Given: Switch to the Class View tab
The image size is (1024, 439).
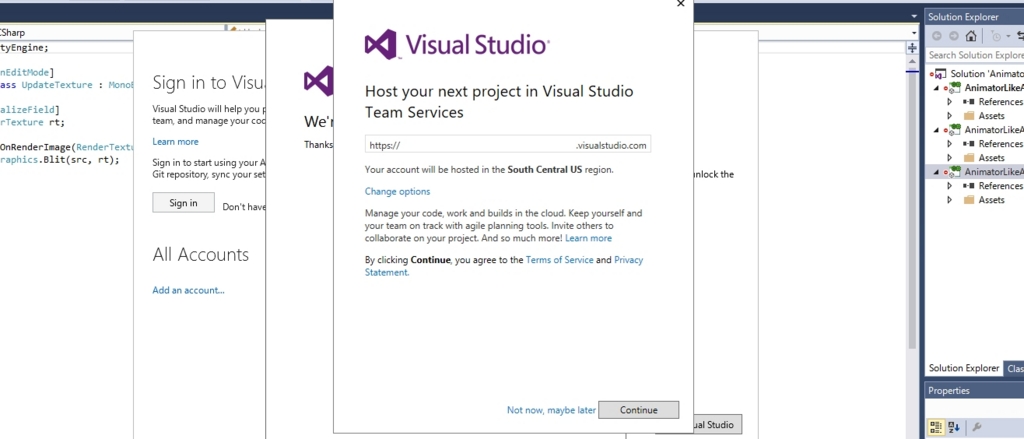Looking at the screenshot, I should click(1015, 368).
